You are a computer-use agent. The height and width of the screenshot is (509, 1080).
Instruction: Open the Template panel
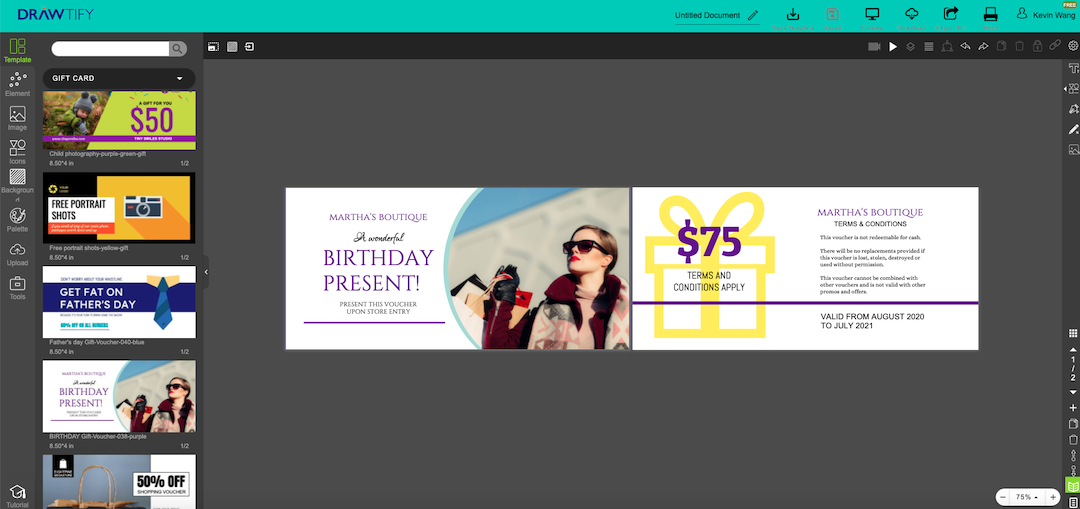coord(17,51)
